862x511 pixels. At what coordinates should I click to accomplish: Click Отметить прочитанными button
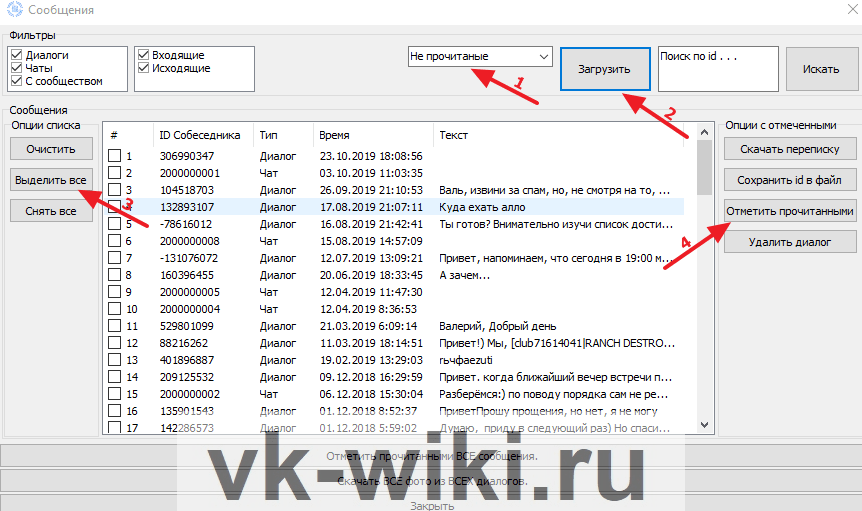pyautogui.click(x=790, y=212)
